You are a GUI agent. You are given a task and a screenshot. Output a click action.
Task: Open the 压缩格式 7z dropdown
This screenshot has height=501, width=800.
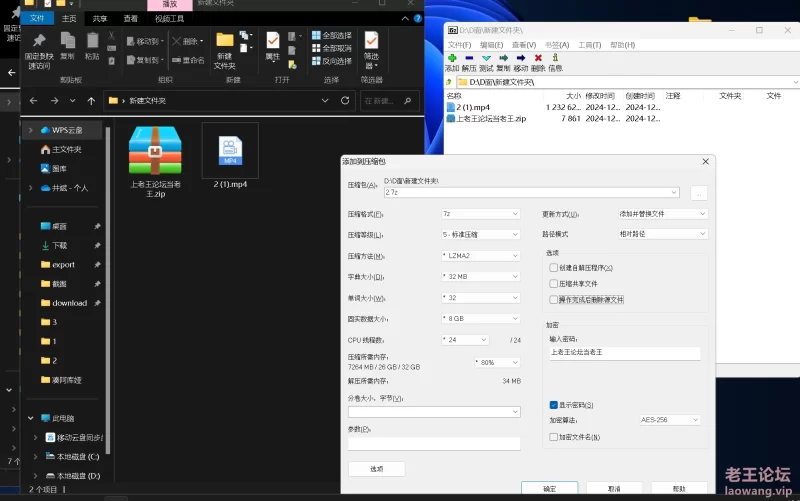coord(480,214)
